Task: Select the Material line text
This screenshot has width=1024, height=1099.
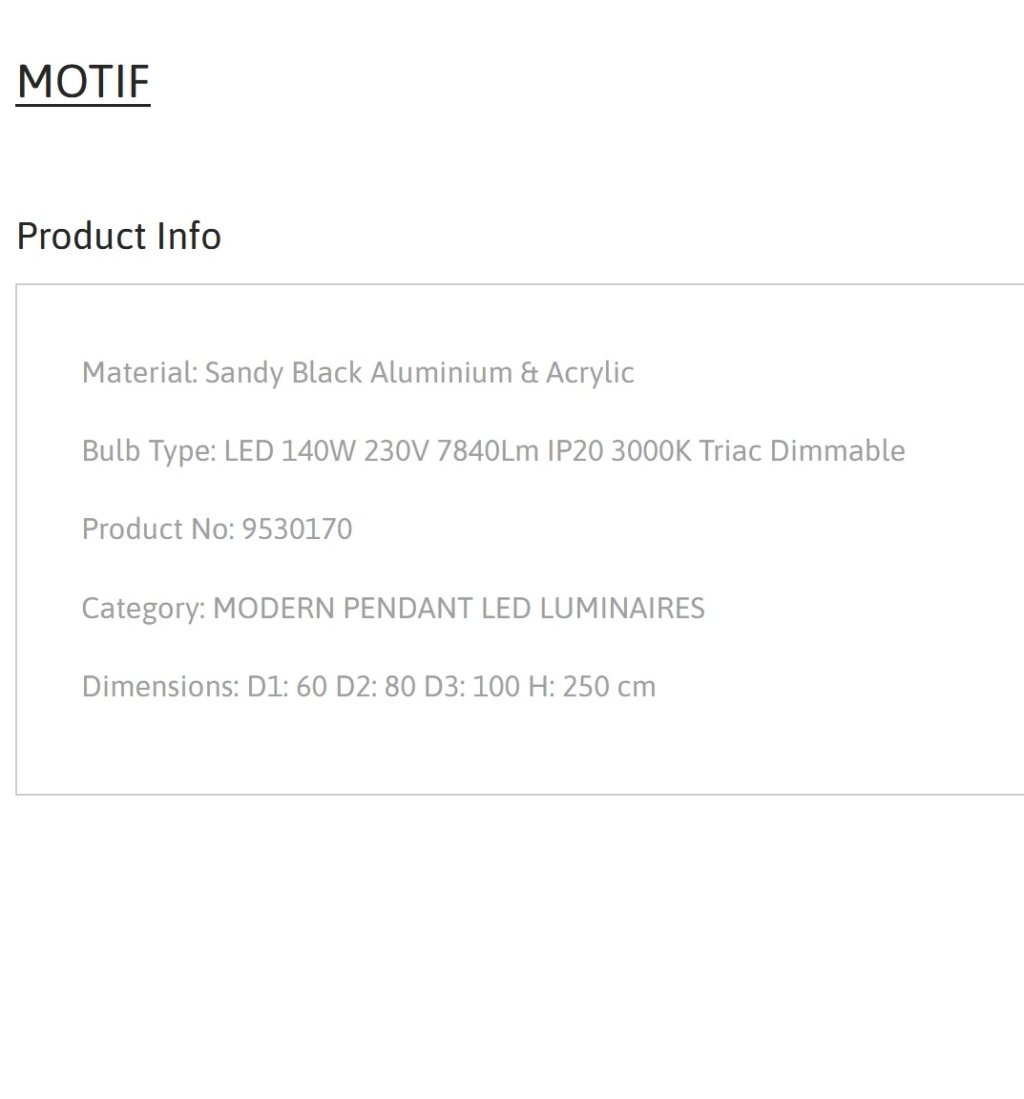Action: click(358, 373)
